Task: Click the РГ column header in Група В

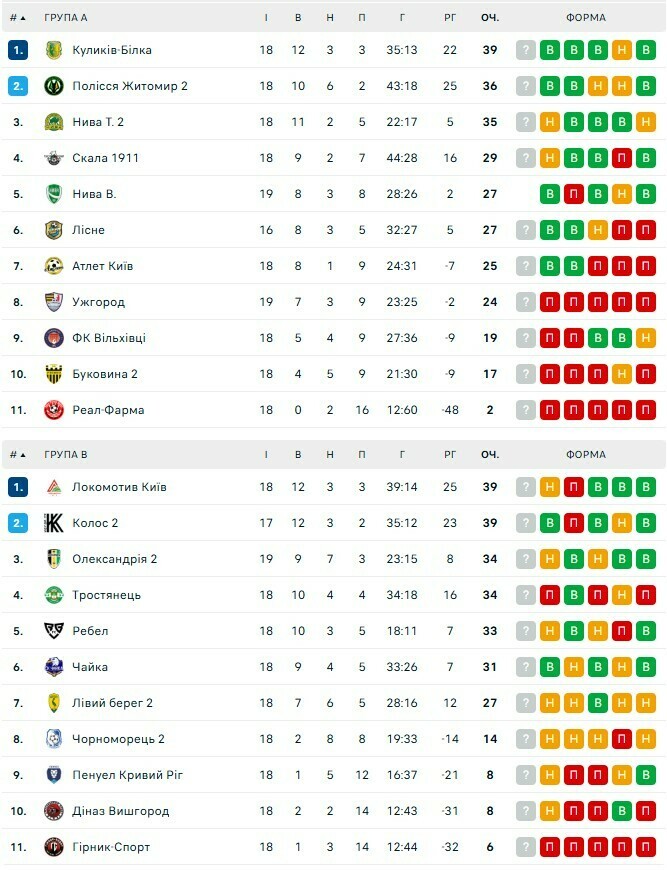Action: coord(450,455)
